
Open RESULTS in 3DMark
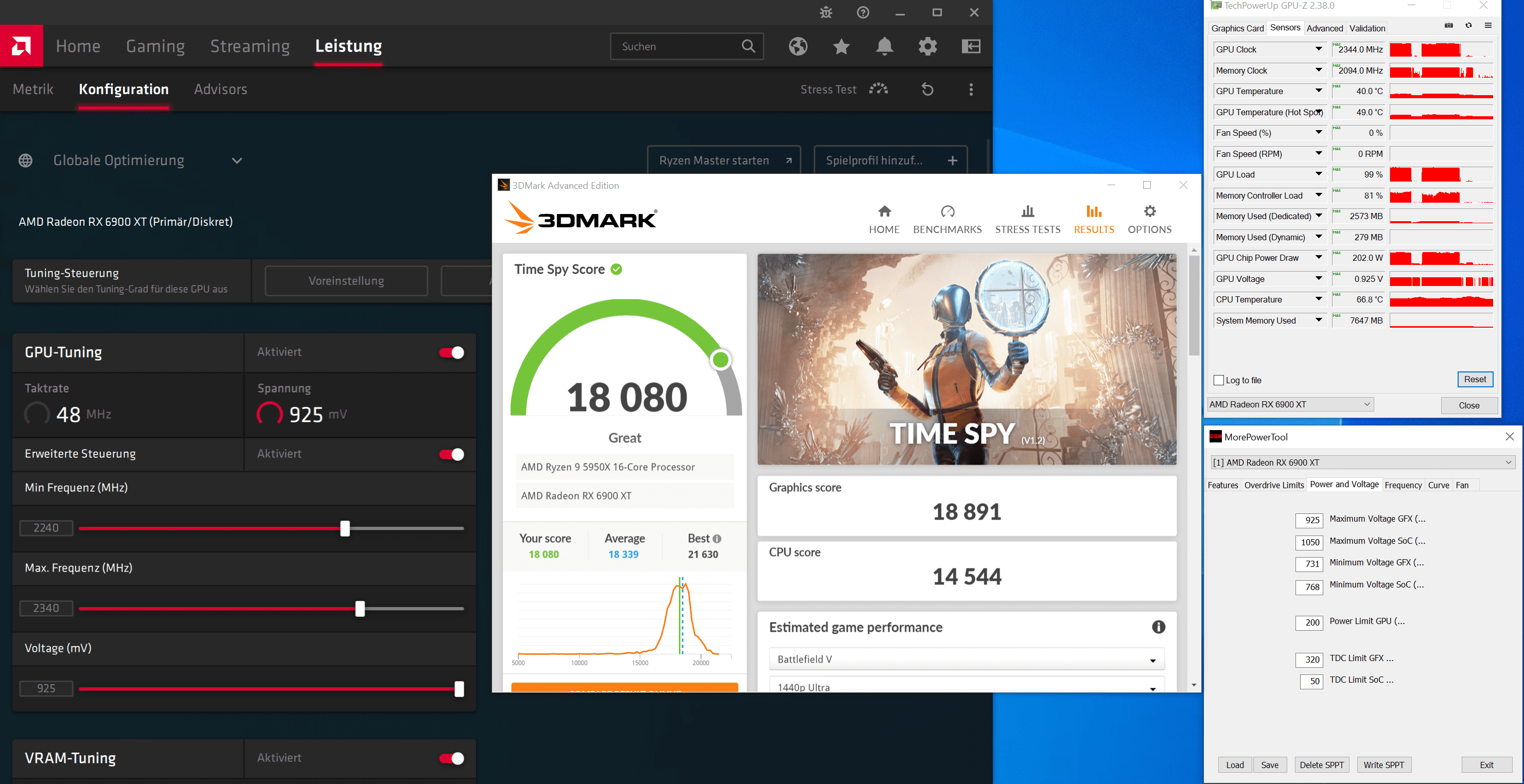[x=1094, y=219]
